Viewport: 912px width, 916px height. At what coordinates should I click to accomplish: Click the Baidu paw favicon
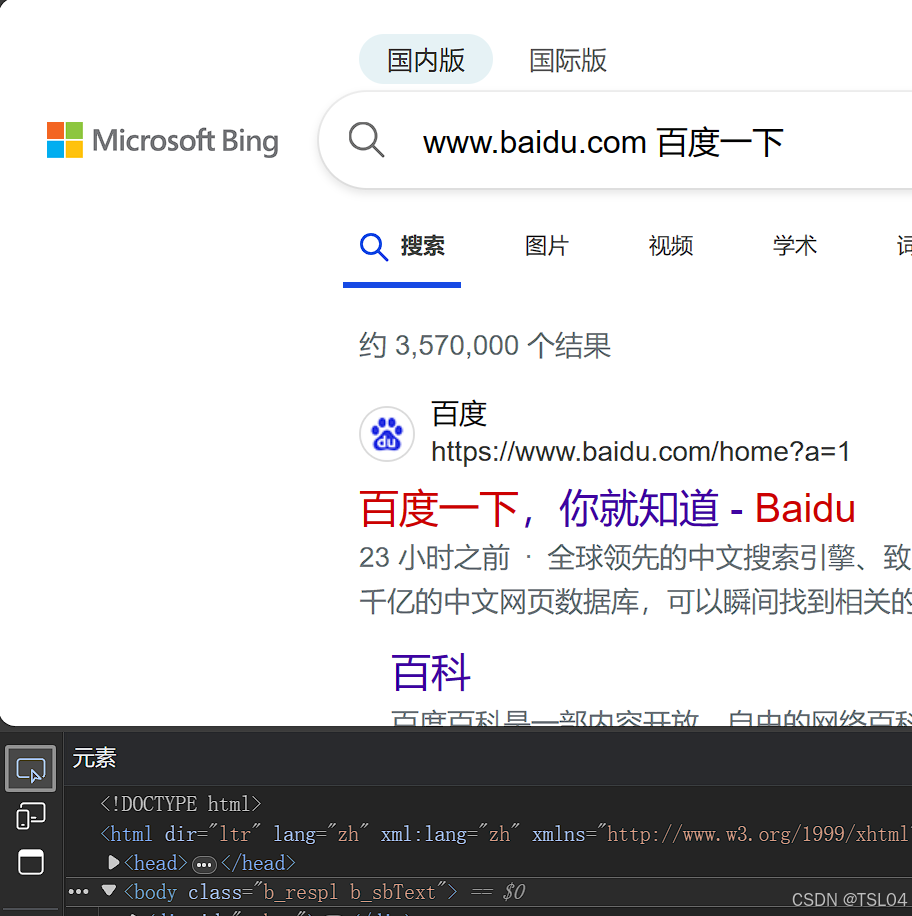(387, 434)
